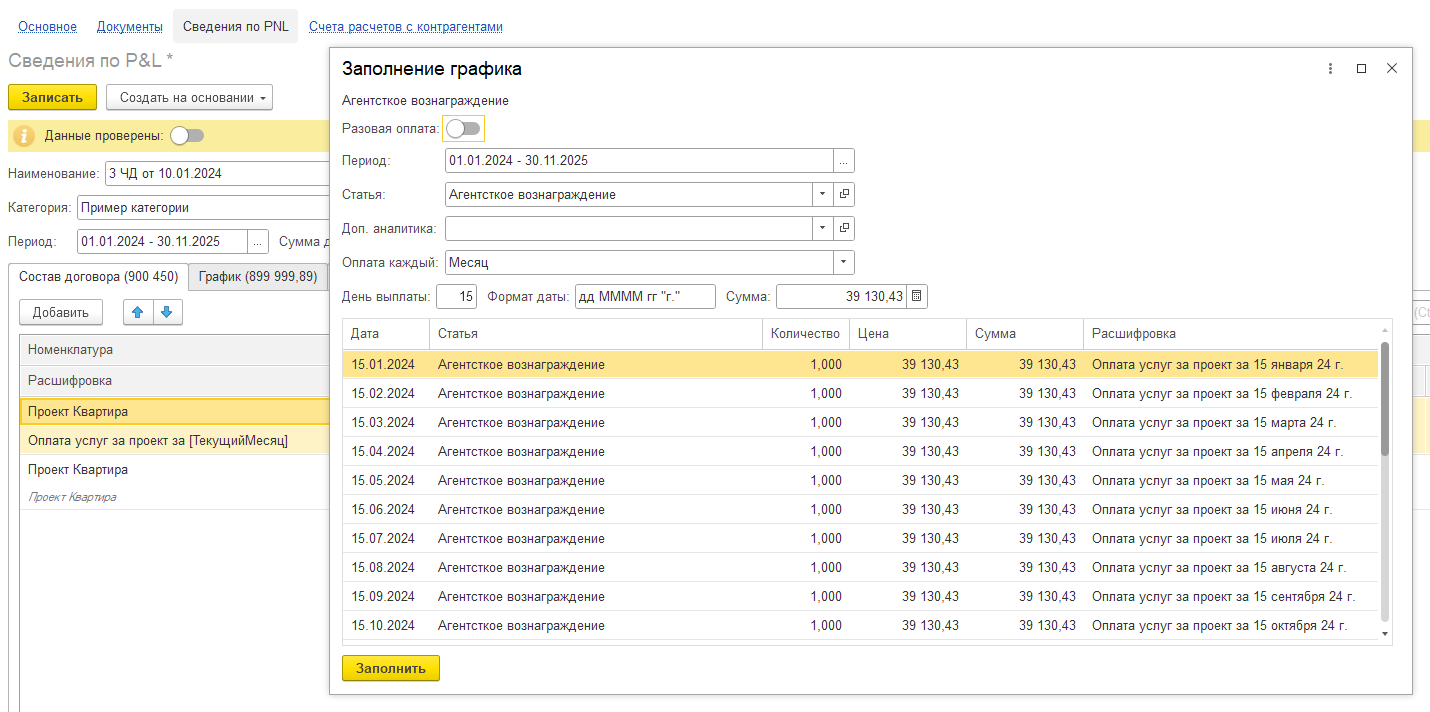Close the Заполнение графика dialog

1391,69
